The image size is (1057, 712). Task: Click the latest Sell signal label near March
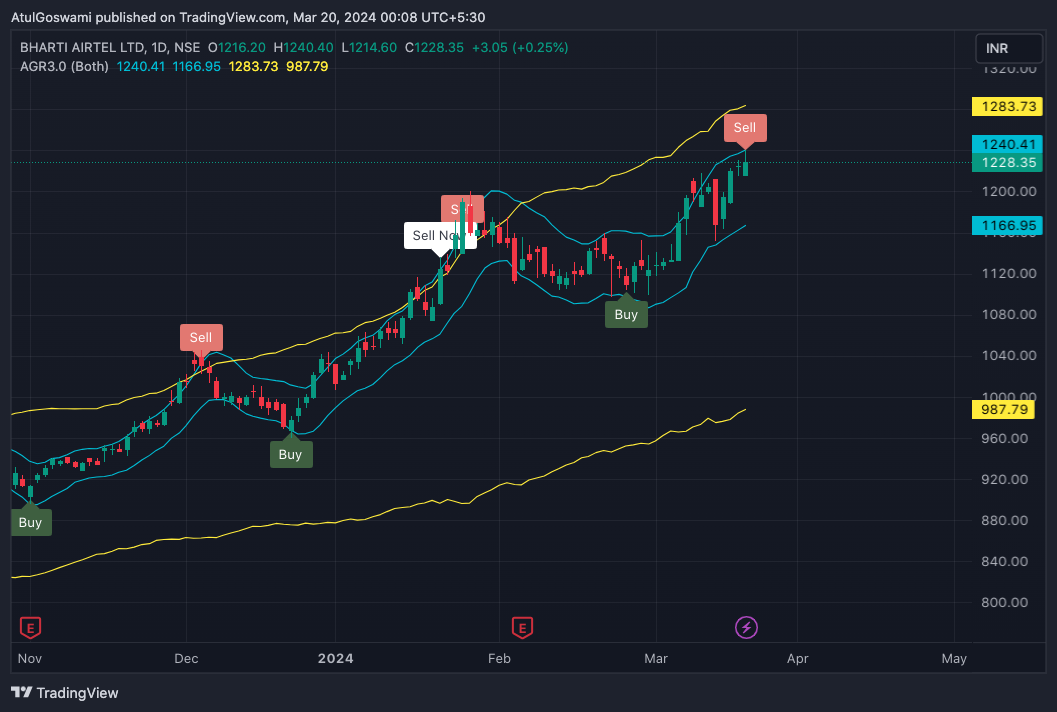745,128
